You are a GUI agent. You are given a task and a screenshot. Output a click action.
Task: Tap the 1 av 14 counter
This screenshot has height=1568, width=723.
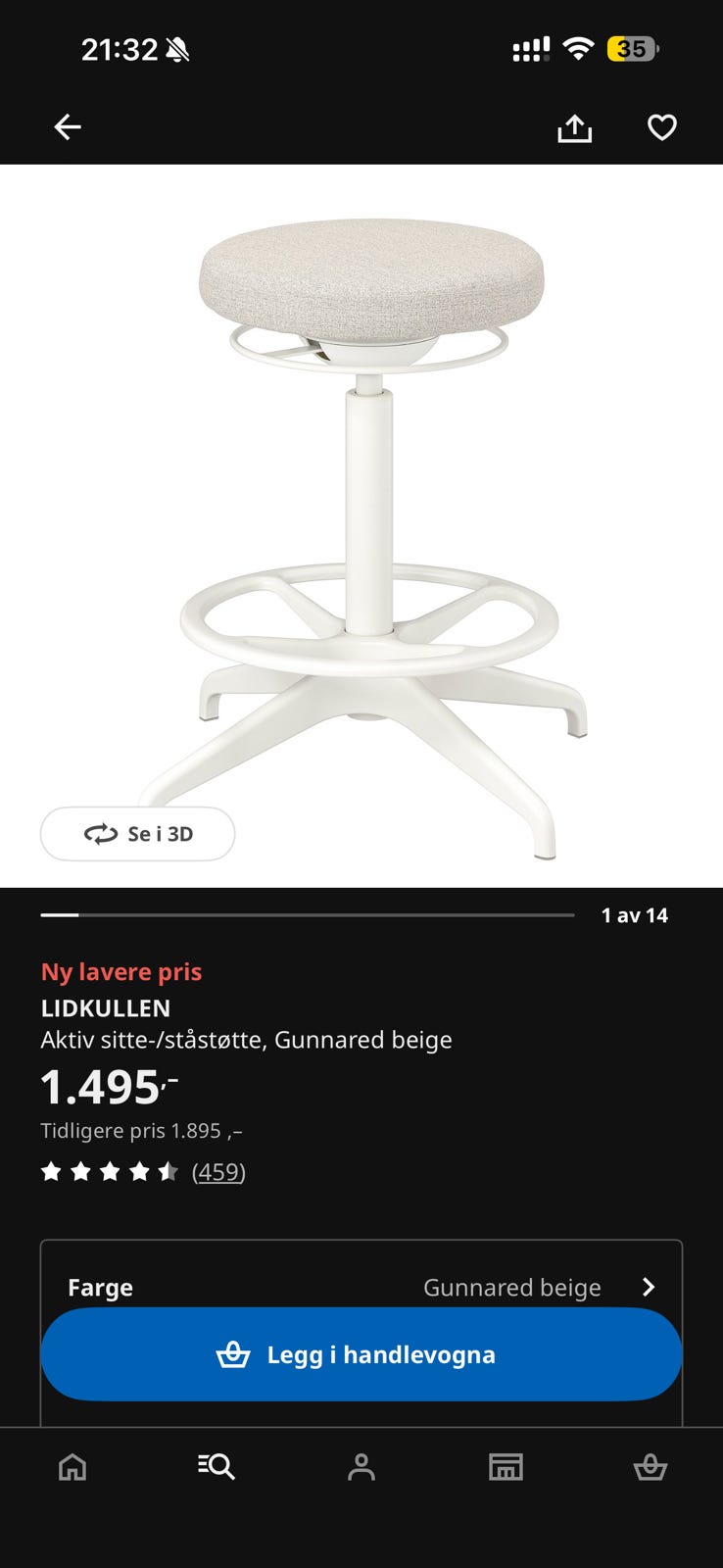635,915
